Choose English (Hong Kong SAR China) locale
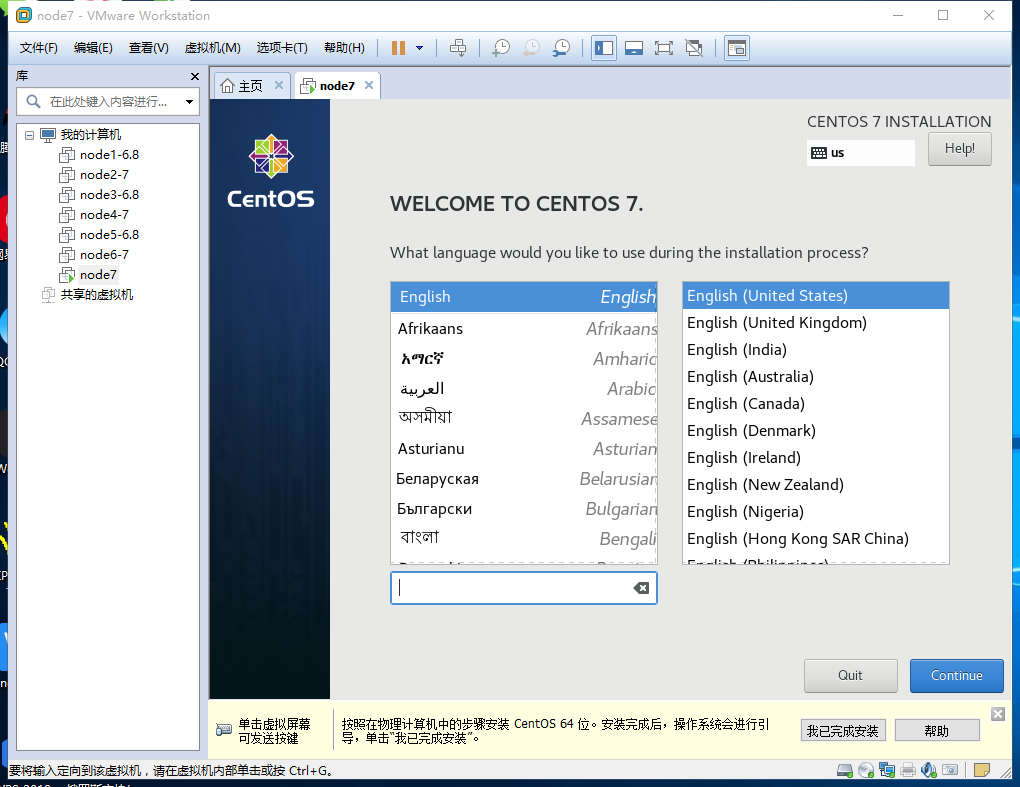The width and height of the screenshot is (1020, 787). (816, 539)
